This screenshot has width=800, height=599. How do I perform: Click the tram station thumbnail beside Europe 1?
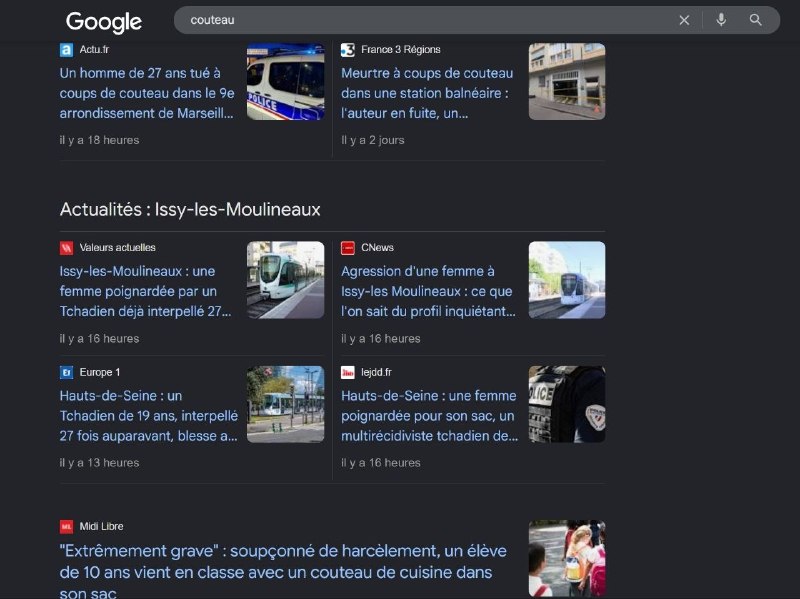pyautogui.click(x=285, y=404)
